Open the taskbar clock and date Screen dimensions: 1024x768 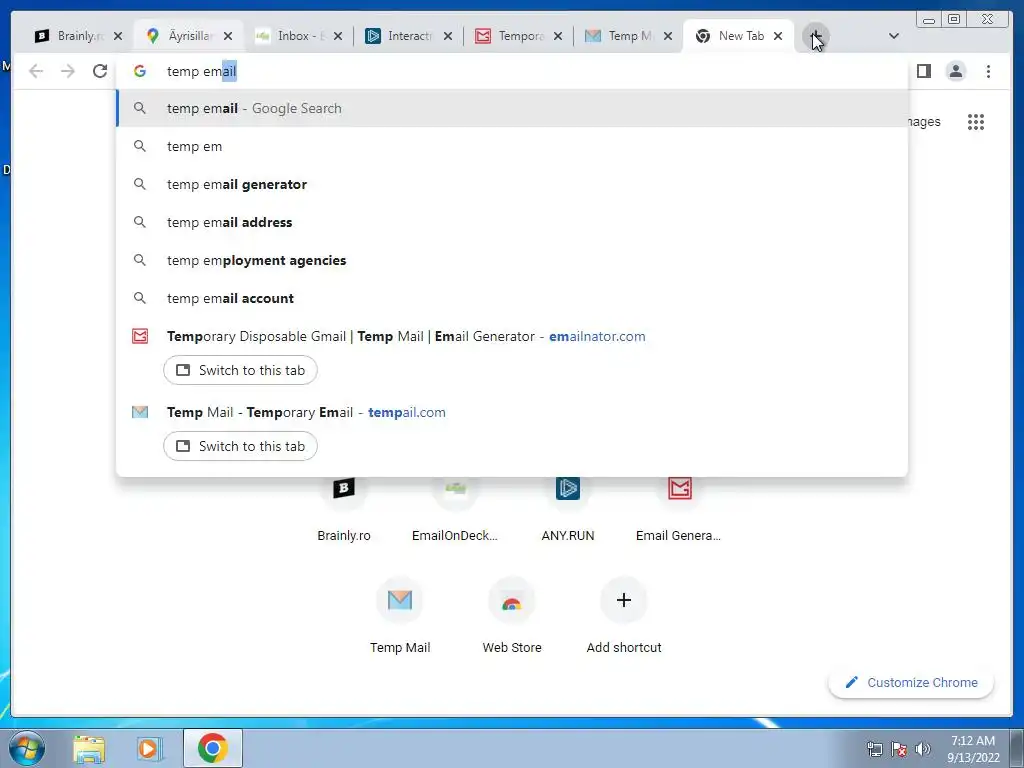pos(973,749)
